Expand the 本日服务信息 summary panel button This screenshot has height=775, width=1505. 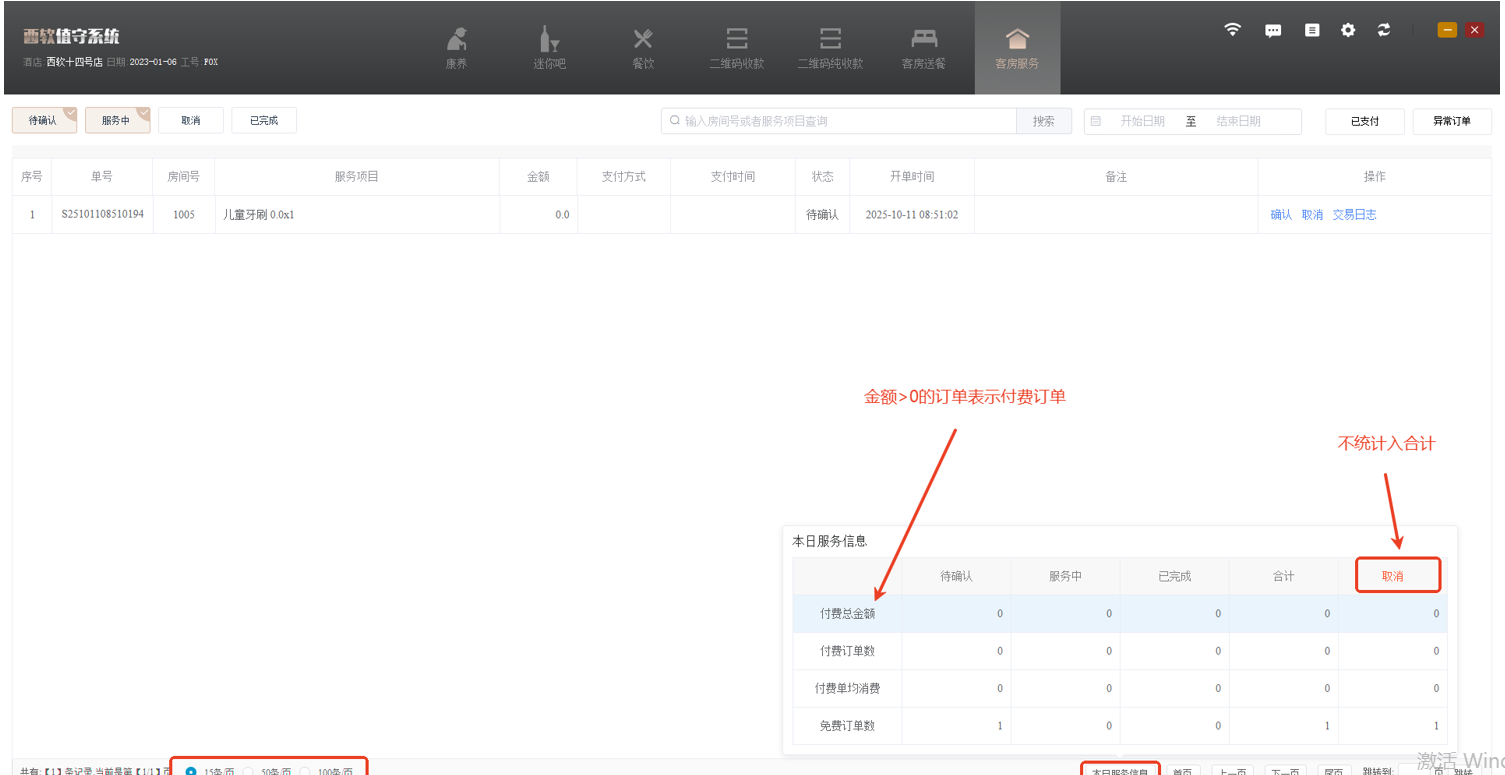pos(1120,771)
